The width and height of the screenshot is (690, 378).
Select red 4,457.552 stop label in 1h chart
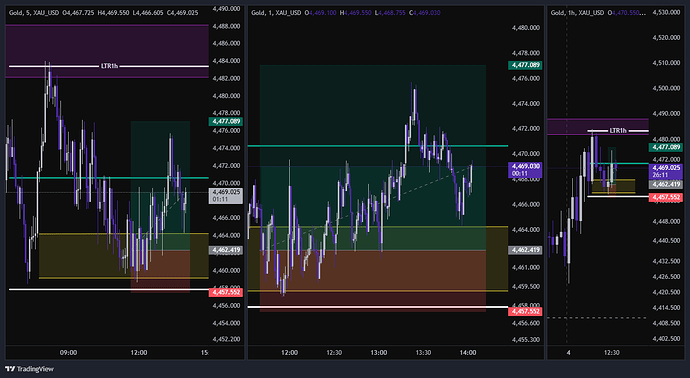[x=666, y=198]
